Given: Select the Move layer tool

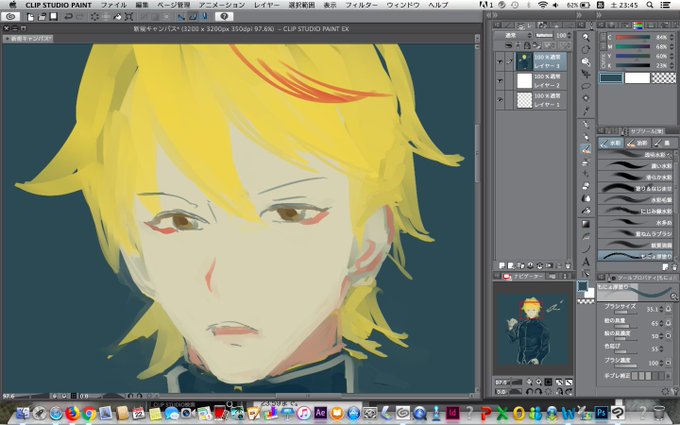Looking at the screenshot, I should point(586,74).
